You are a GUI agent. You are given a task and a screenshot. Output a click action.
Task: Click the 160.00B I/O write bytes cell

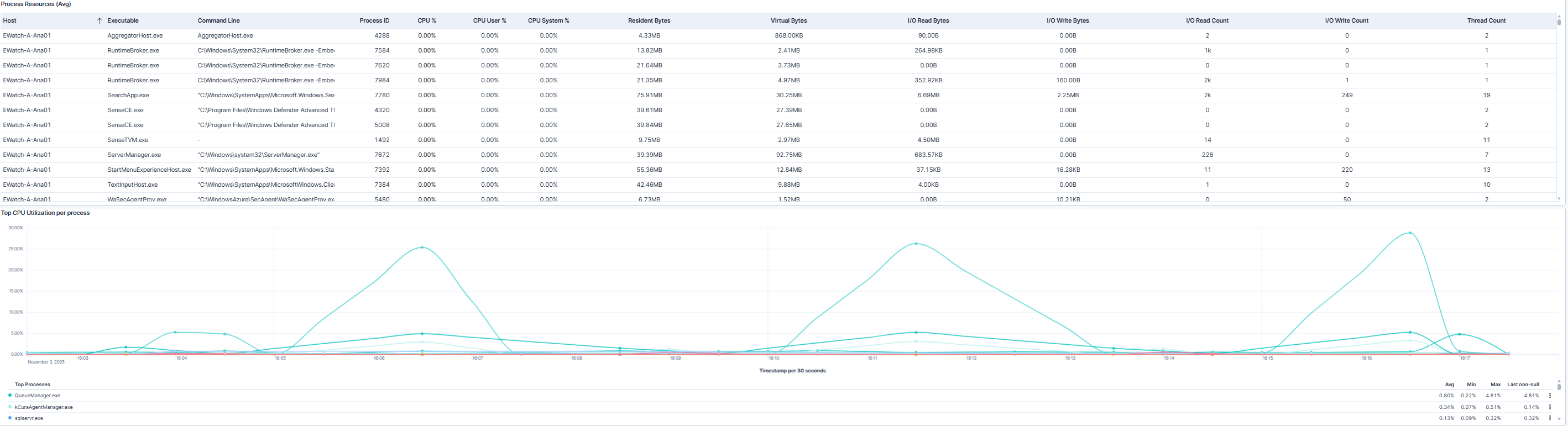[x=1068, y=80]
